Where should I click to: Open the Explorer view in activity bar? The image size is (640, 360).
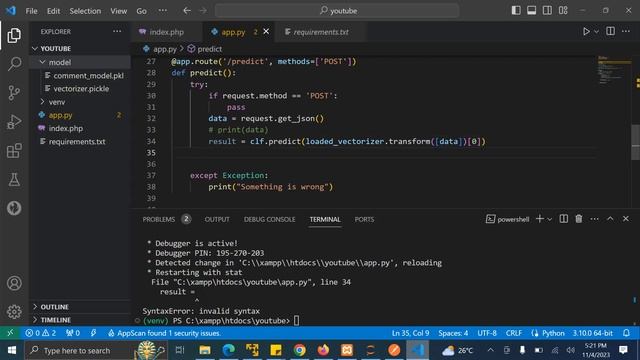point(14,36)
